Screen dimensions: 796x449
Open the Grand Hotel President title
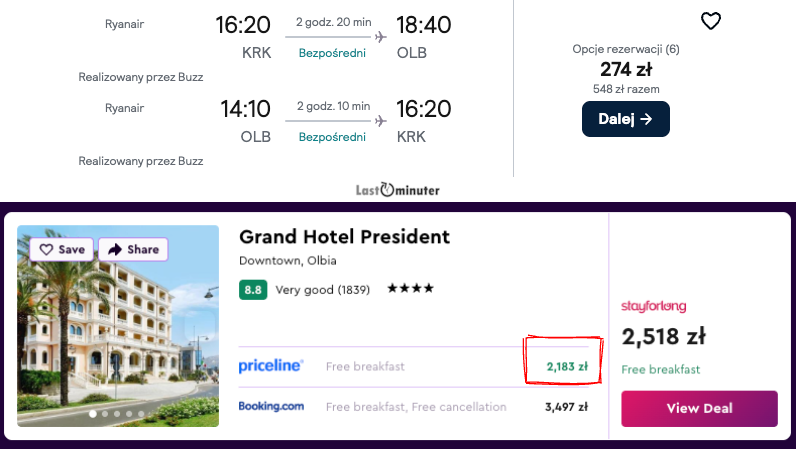pyautogui.click(x=344, y=237)
